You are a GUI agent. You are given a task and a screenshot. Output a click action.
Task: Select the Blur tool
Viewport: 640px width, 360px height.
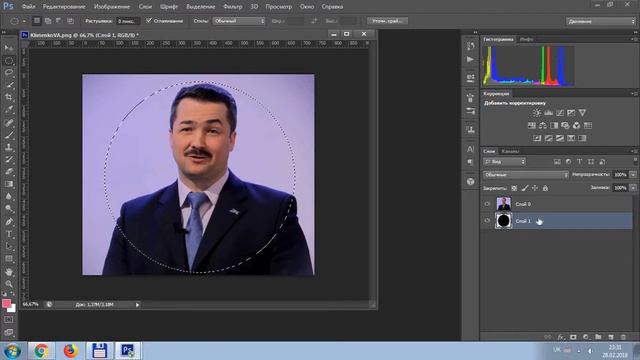click(x=9, y=197)
